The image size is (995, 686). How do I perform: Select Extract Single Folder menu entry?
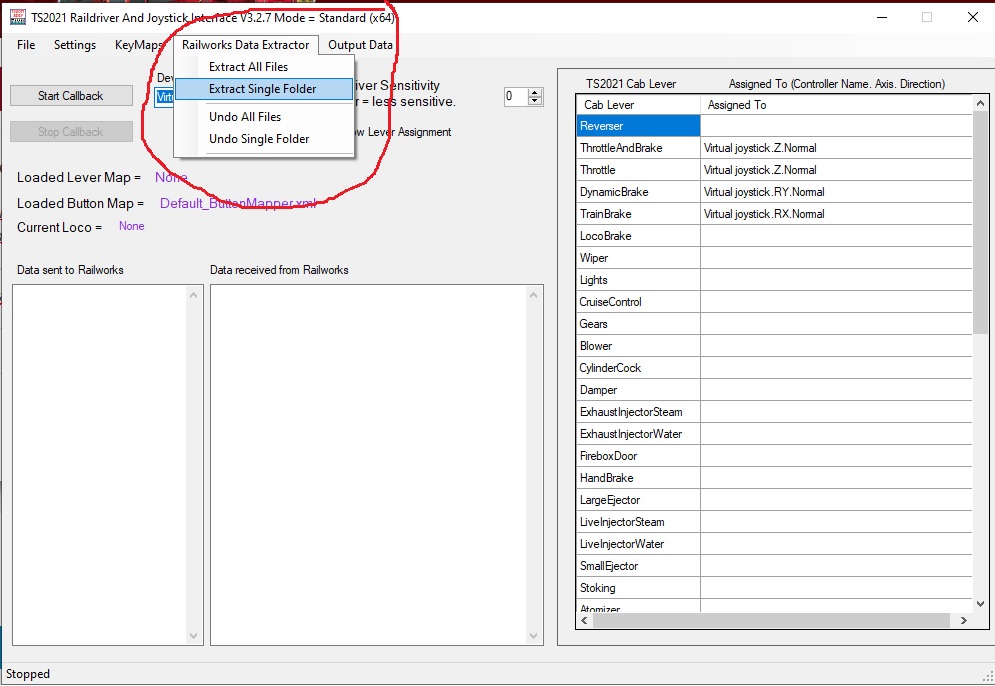point(262,89)
